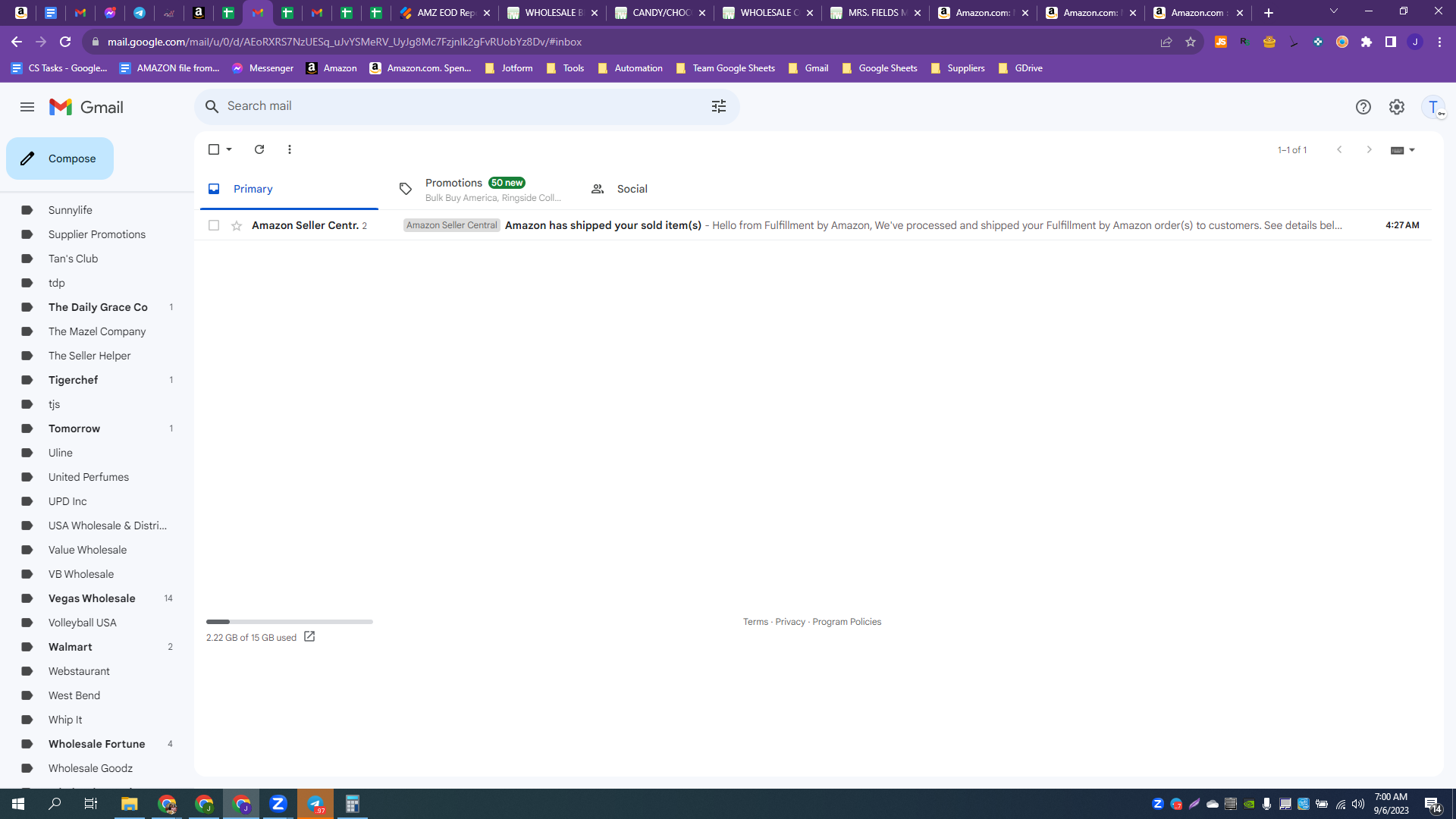Open the Automation bookmark folder
The width and height of the screenshot is (1456, 819).
[630, 68]
